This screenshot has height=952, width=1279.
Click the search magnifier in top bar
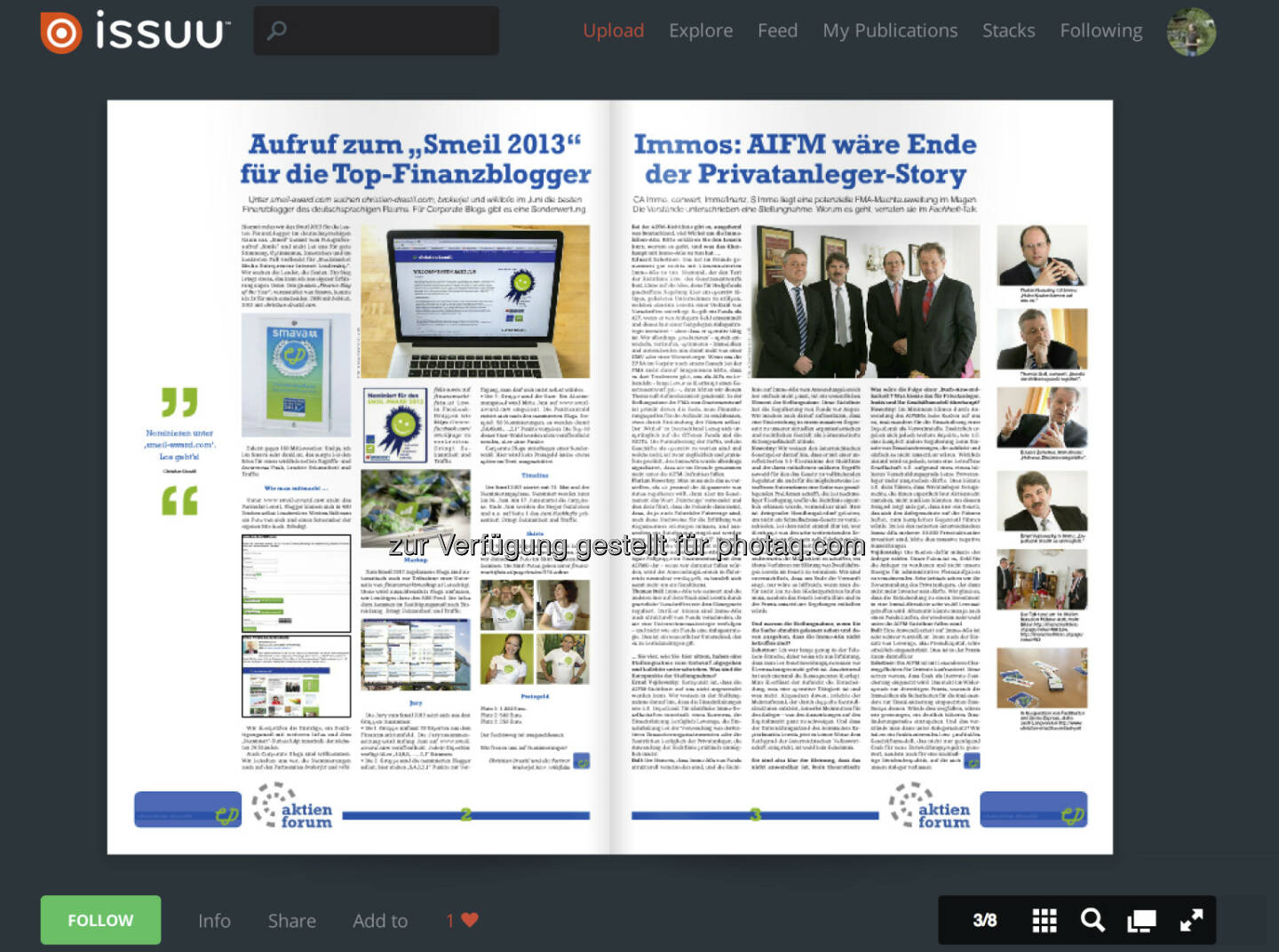277,31
